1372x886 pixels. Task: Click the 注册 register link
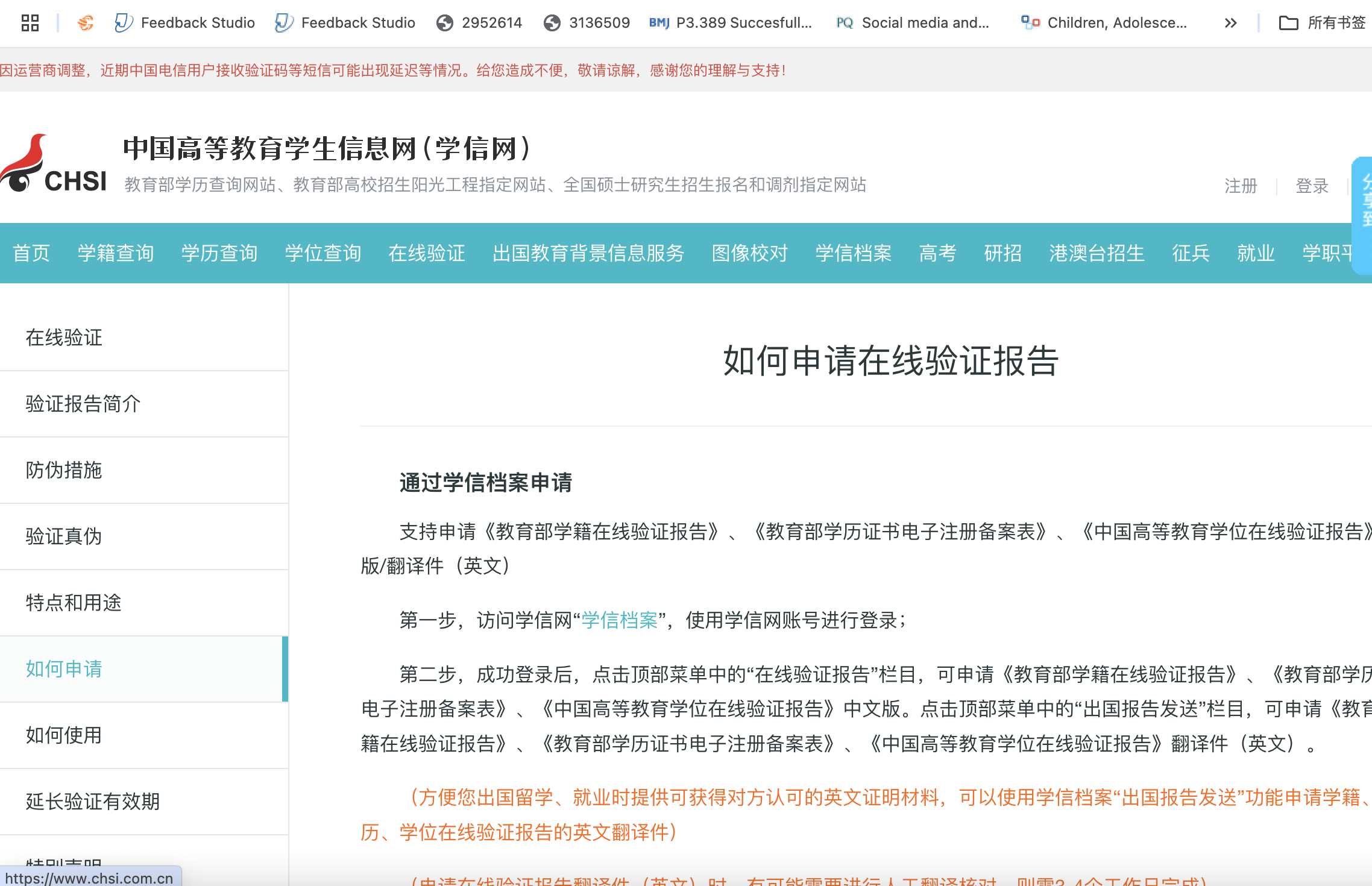click(1241, 186)
